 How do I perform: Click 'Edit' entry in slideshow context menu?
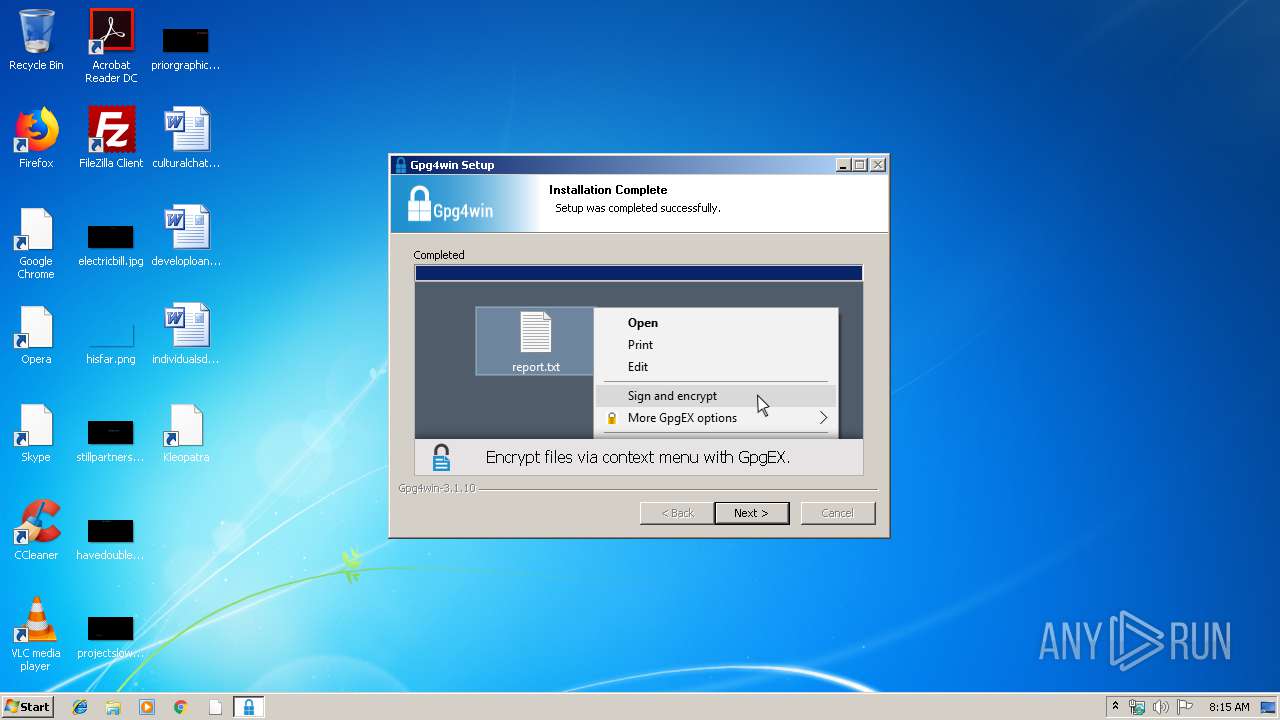click(638, 367)
